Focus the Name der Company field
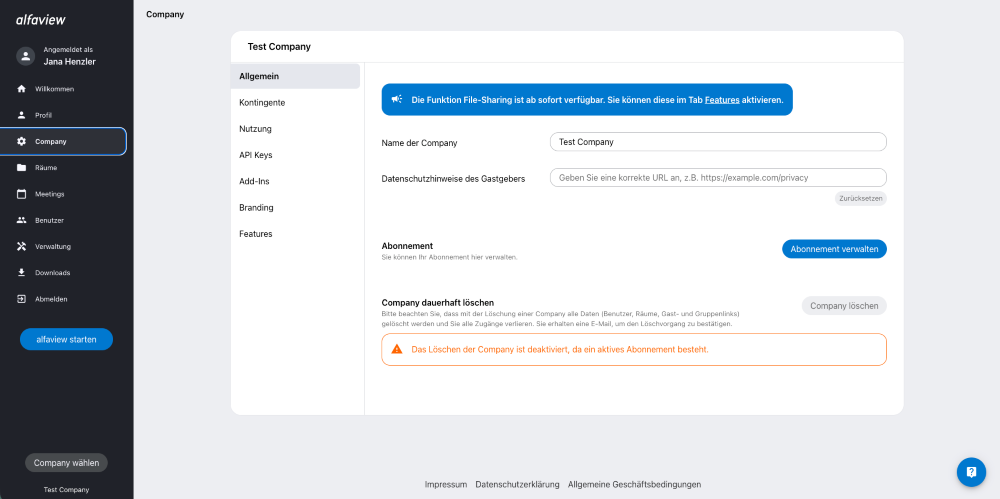The height and width of the screenshot is (499, 1000). (718, 142)
